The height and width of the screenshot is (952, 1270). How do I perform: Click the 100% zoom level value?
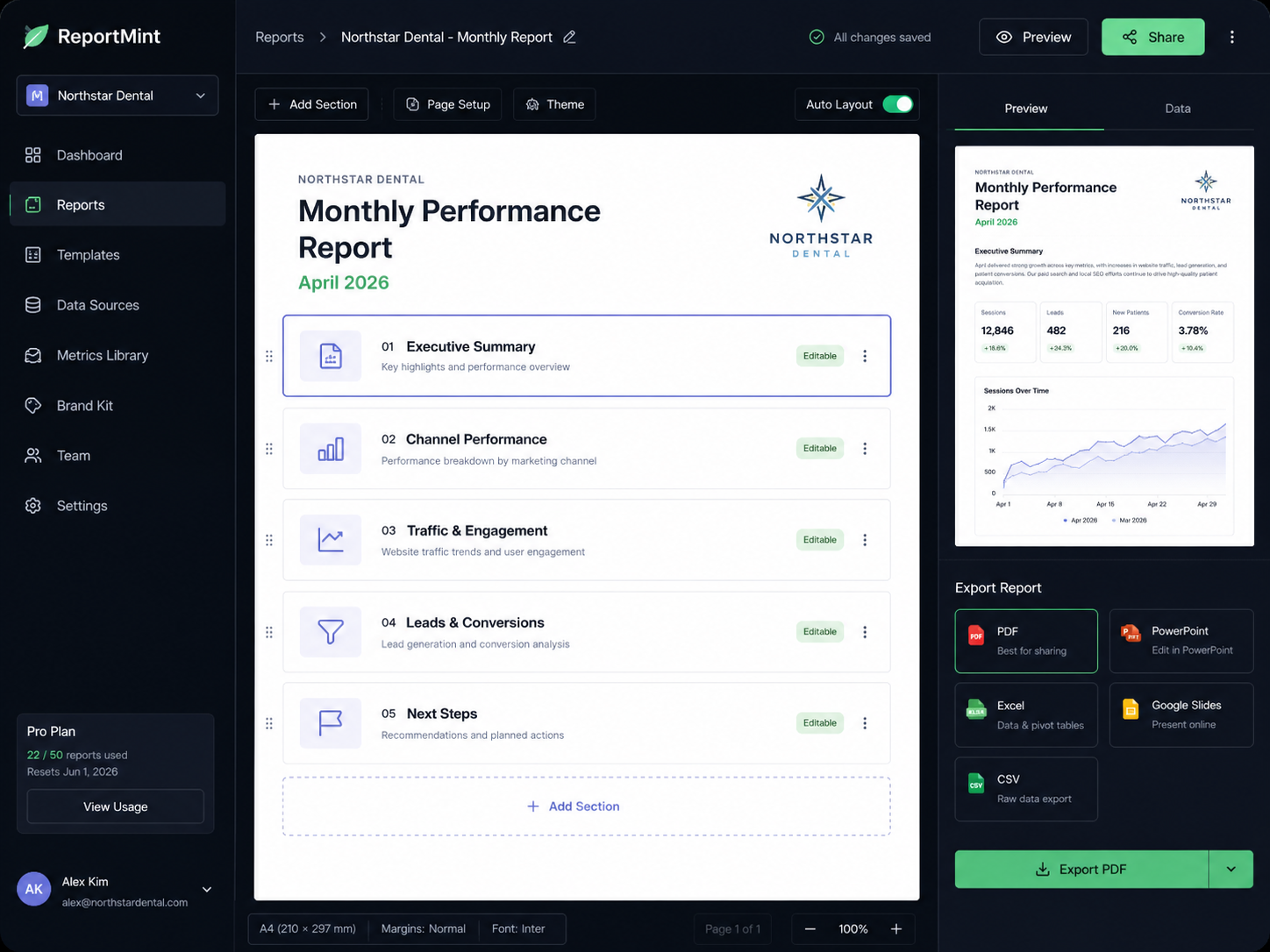(x=853, y=929)
